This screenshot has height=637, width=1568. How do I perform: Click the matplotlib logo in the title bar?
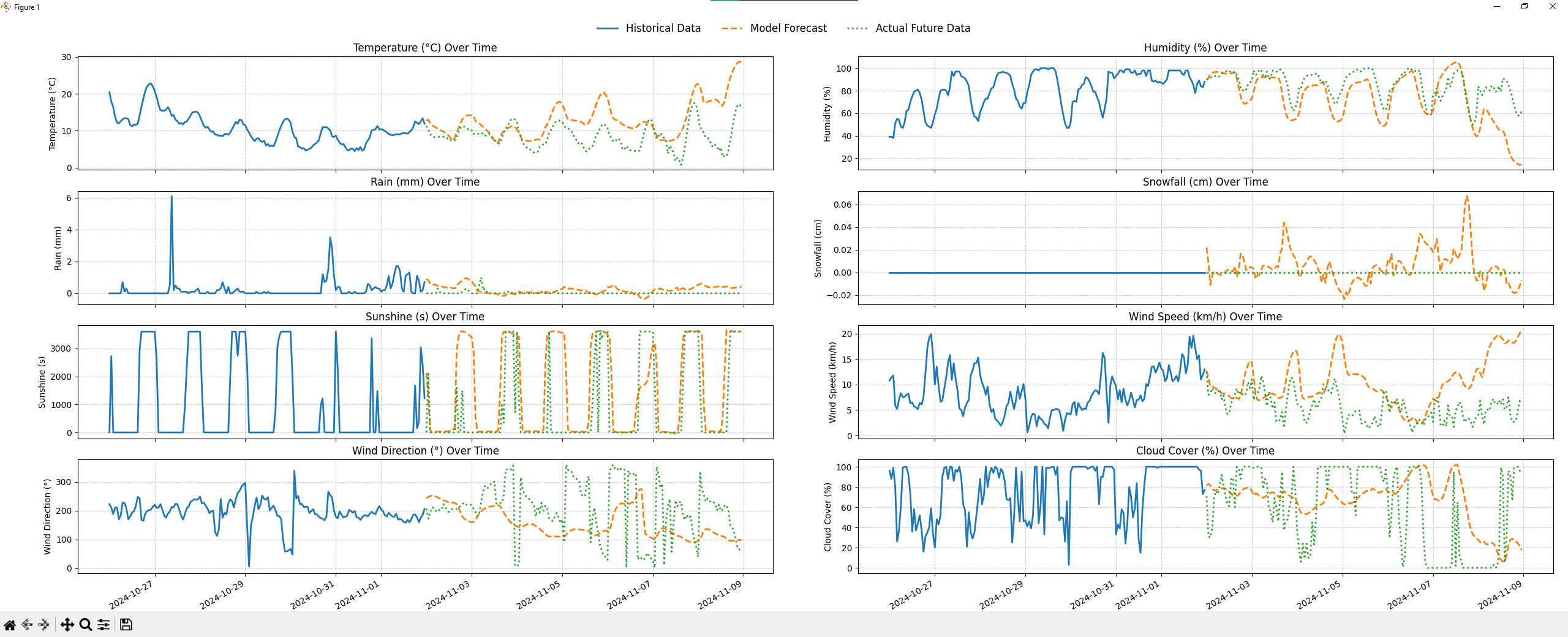point(6,6)
